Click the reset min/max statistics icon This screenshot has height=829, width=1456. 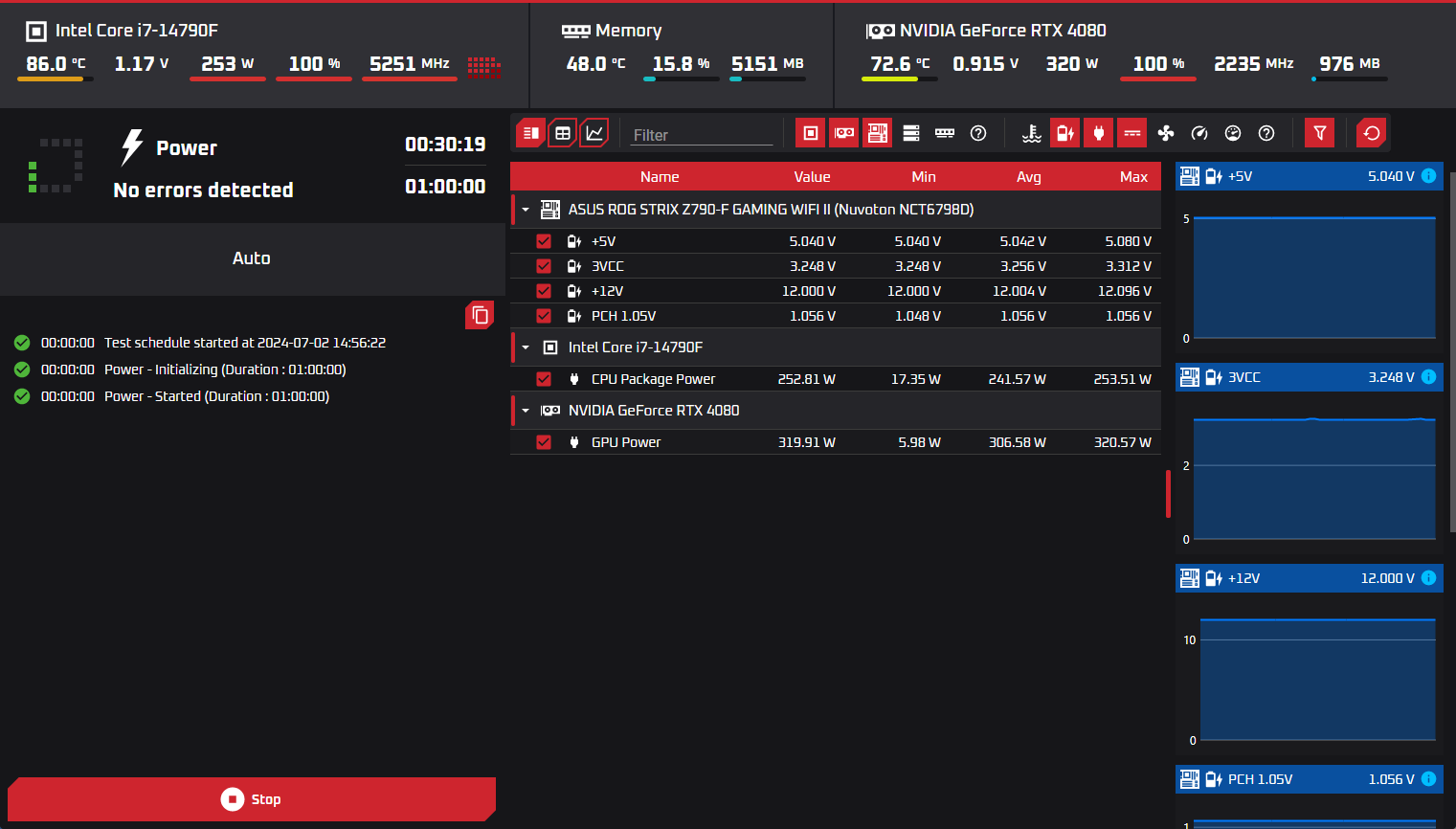click(1371, 133)
